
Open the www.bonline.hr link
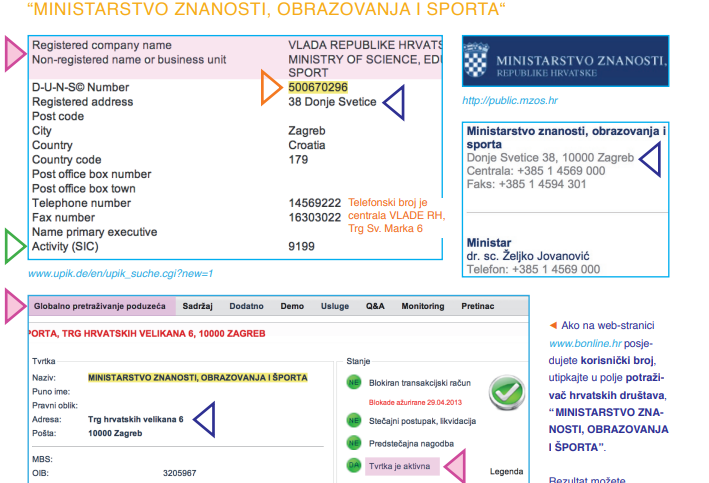pos(586,343)
